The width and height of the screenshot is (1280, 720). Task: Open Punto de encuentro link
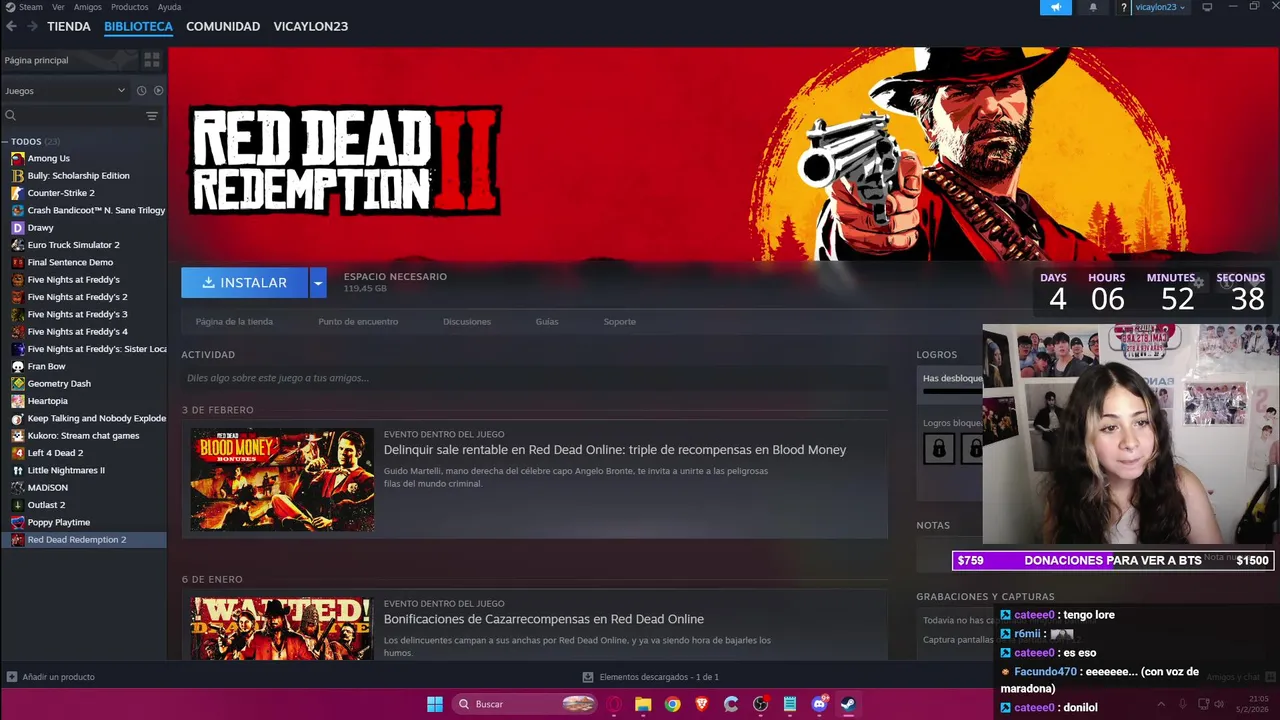pyautogui.click(x=358, y=322)
